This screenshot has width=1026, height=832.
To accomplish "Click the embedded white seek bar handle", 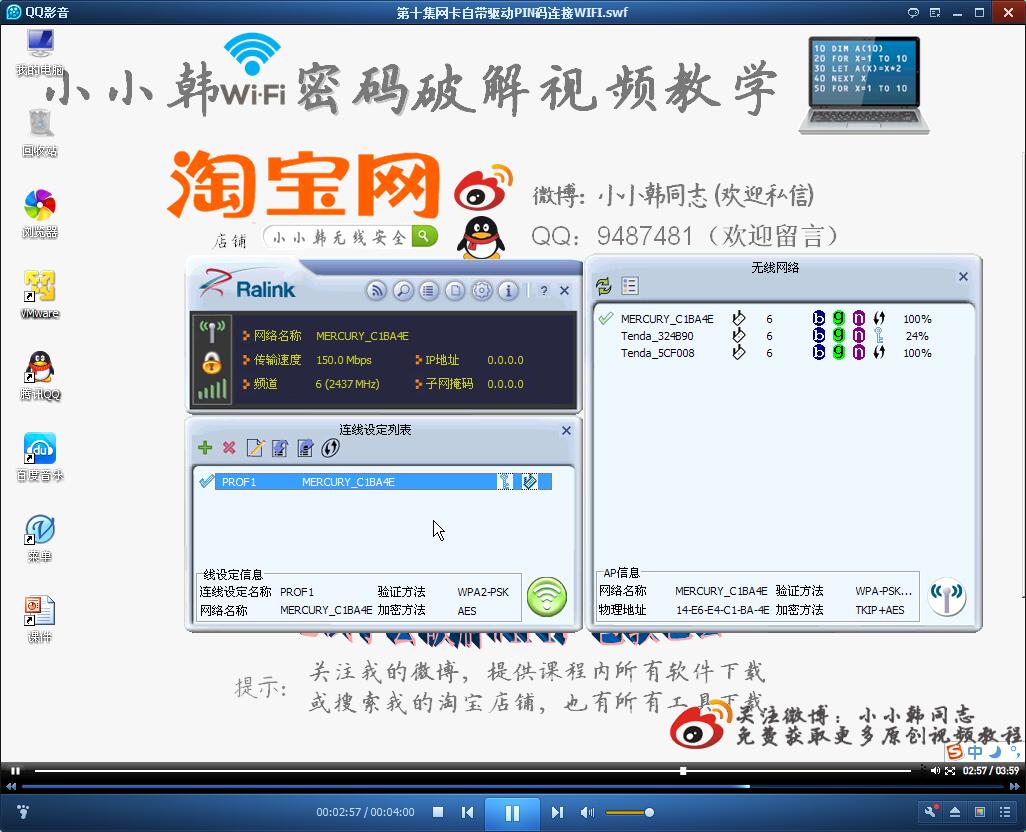I will [x=683, y=771].
